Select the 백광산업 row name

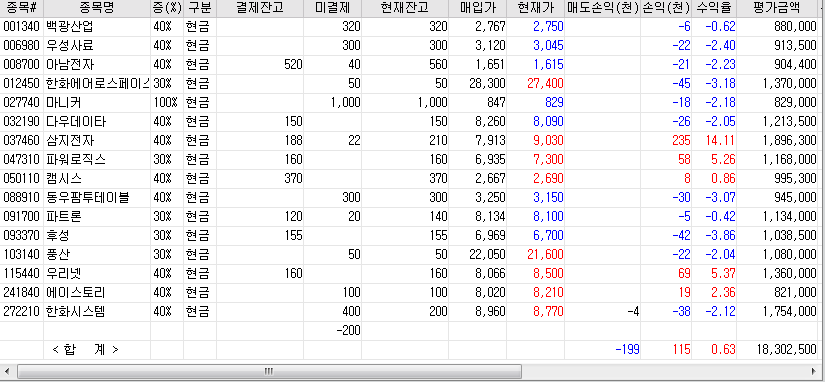70,27
